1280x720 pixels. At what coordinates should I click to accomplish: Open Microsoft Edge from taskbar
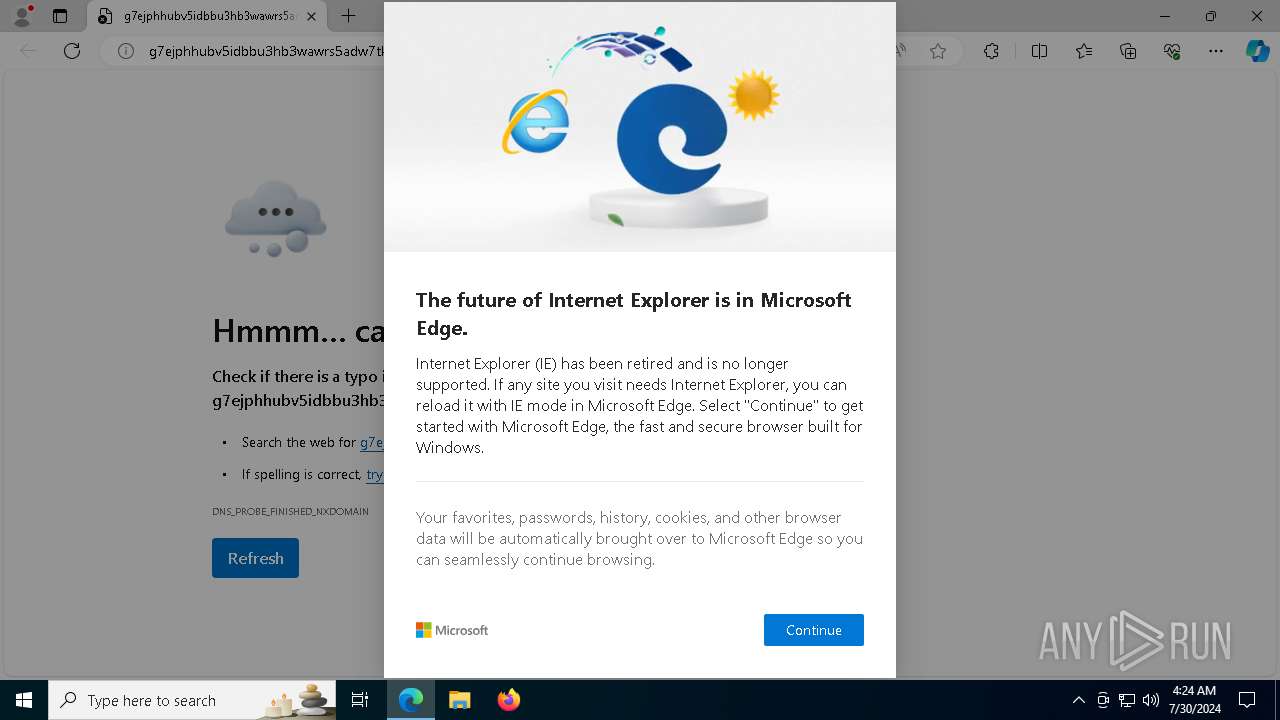411,700
